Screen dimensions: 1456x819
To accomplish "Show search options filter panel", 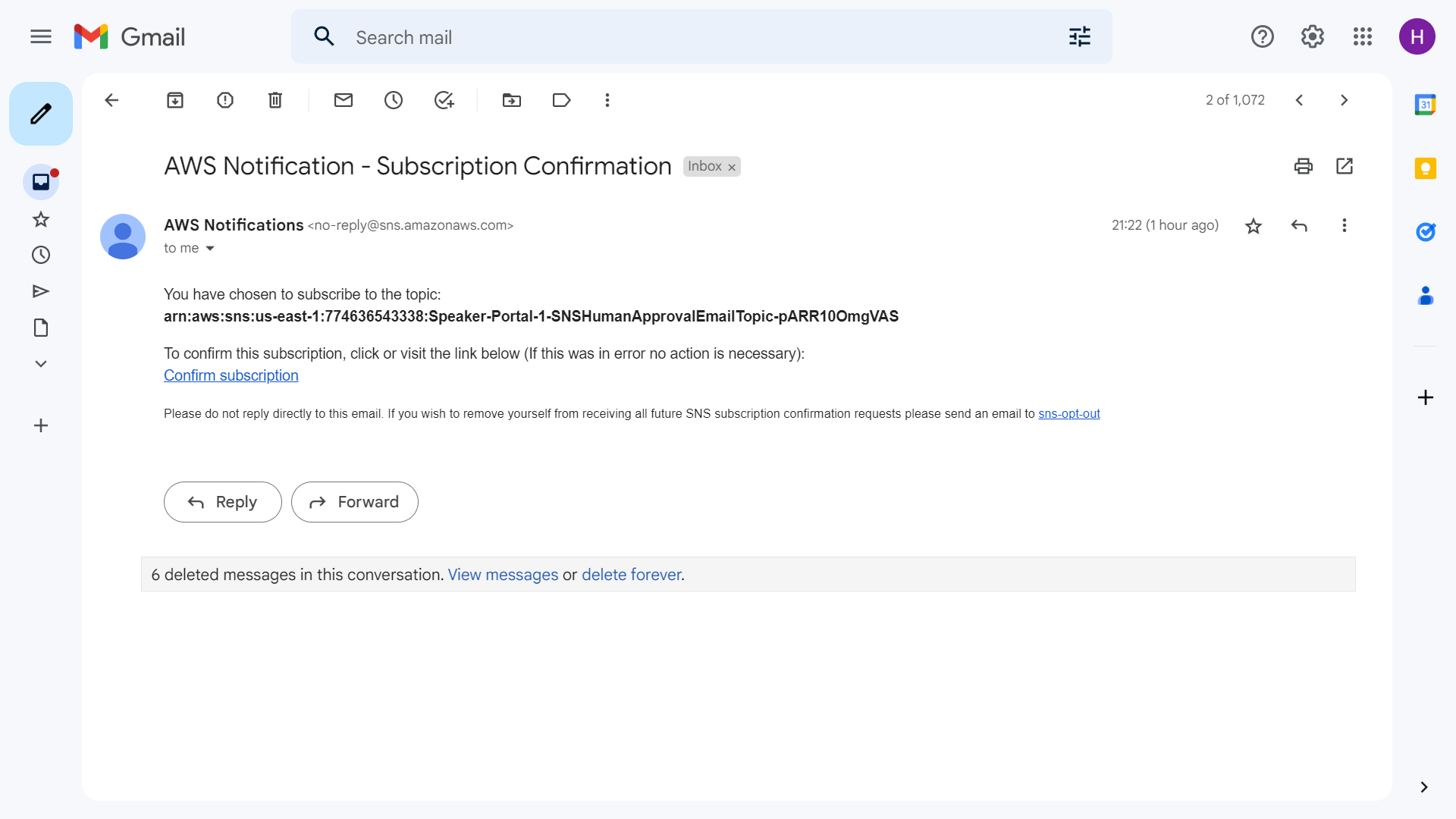I will tap(1079, 36).
